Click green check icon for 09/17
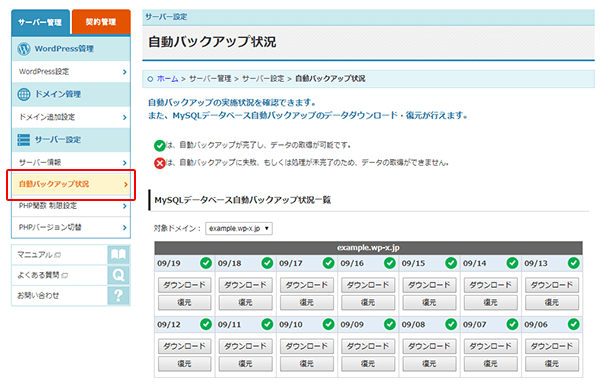Image resolution: width=600 pixels, height=386 pixels. 328,263
